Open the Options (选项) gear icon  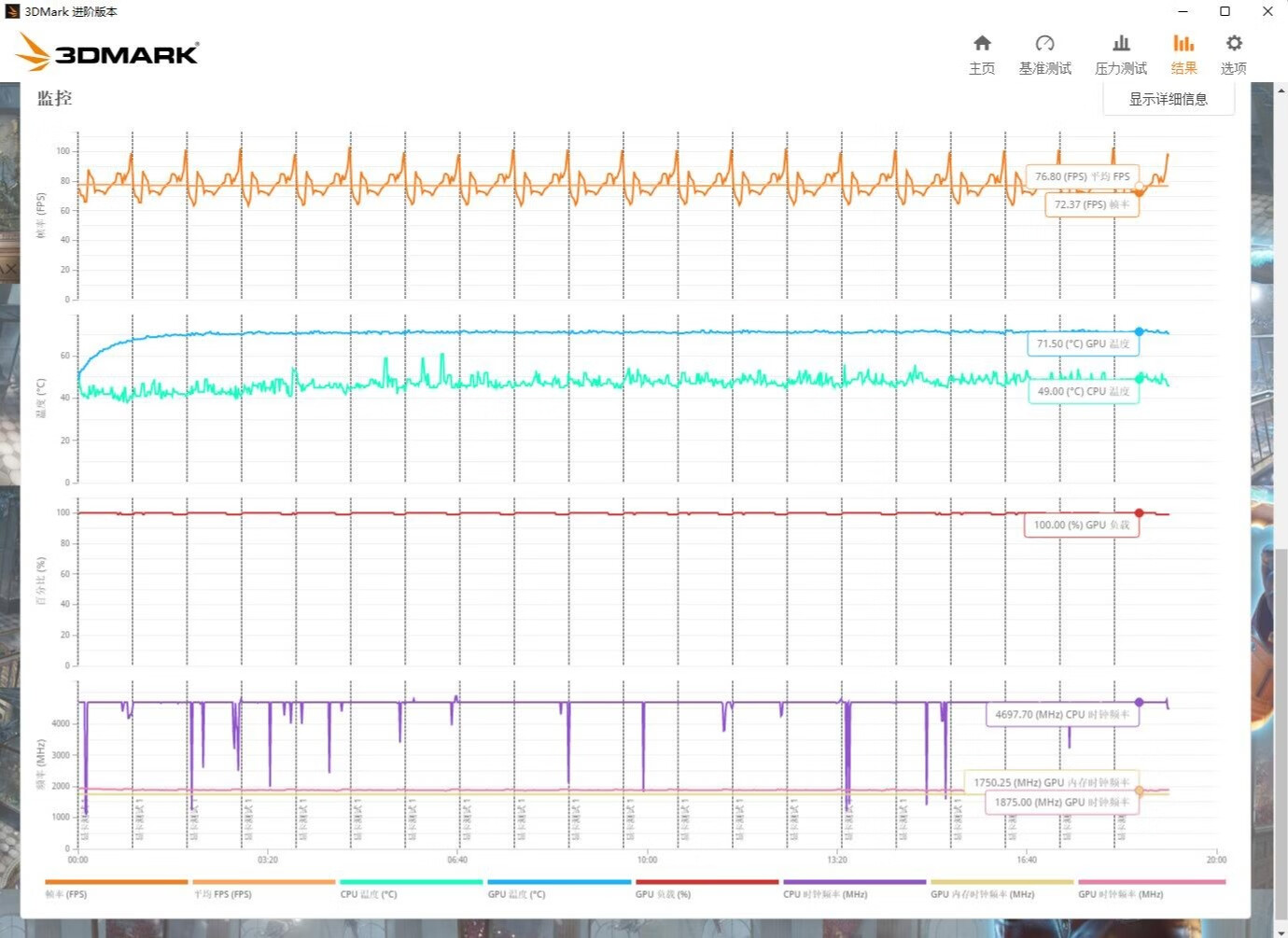coord(1233,51)
